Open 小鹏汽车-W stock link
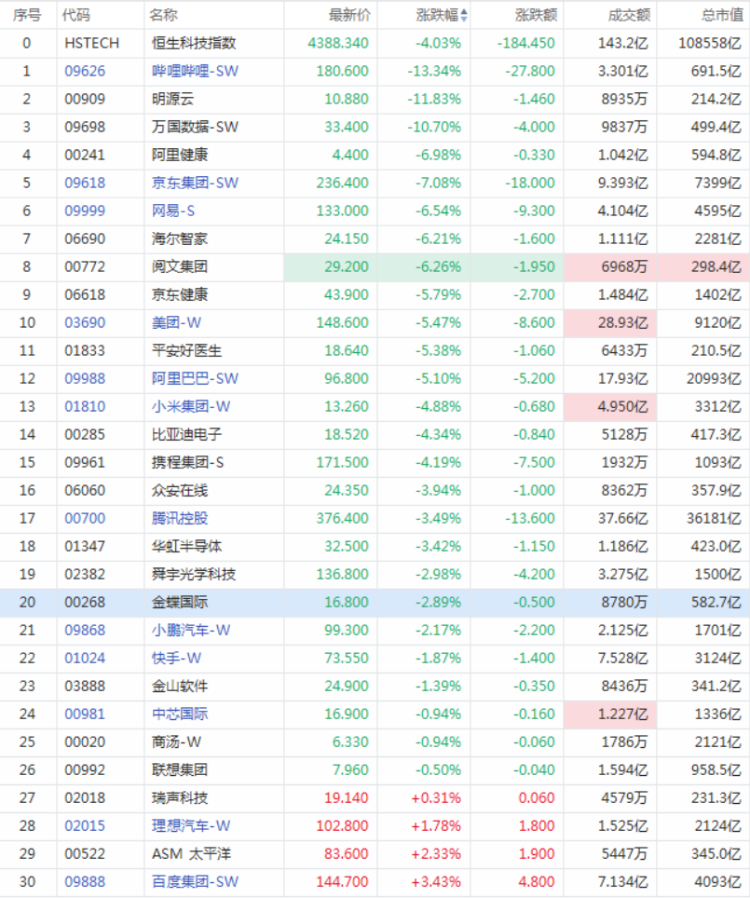 191,630
